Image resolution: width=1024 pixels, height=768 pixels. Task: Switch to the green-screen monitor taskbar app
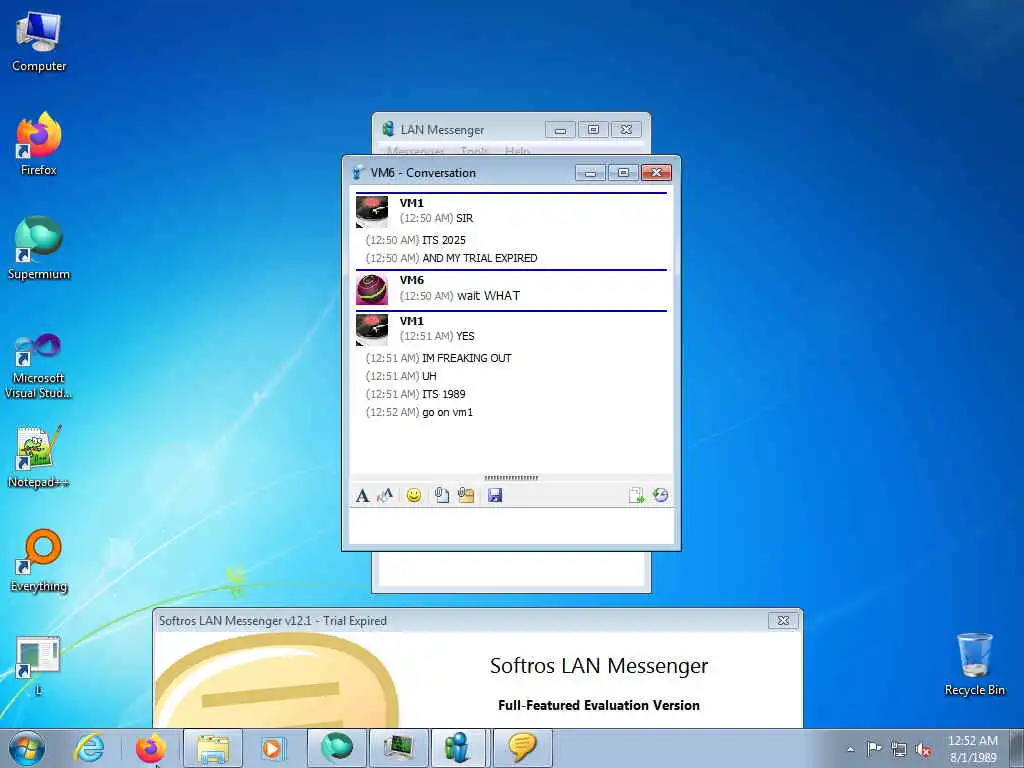398,748
